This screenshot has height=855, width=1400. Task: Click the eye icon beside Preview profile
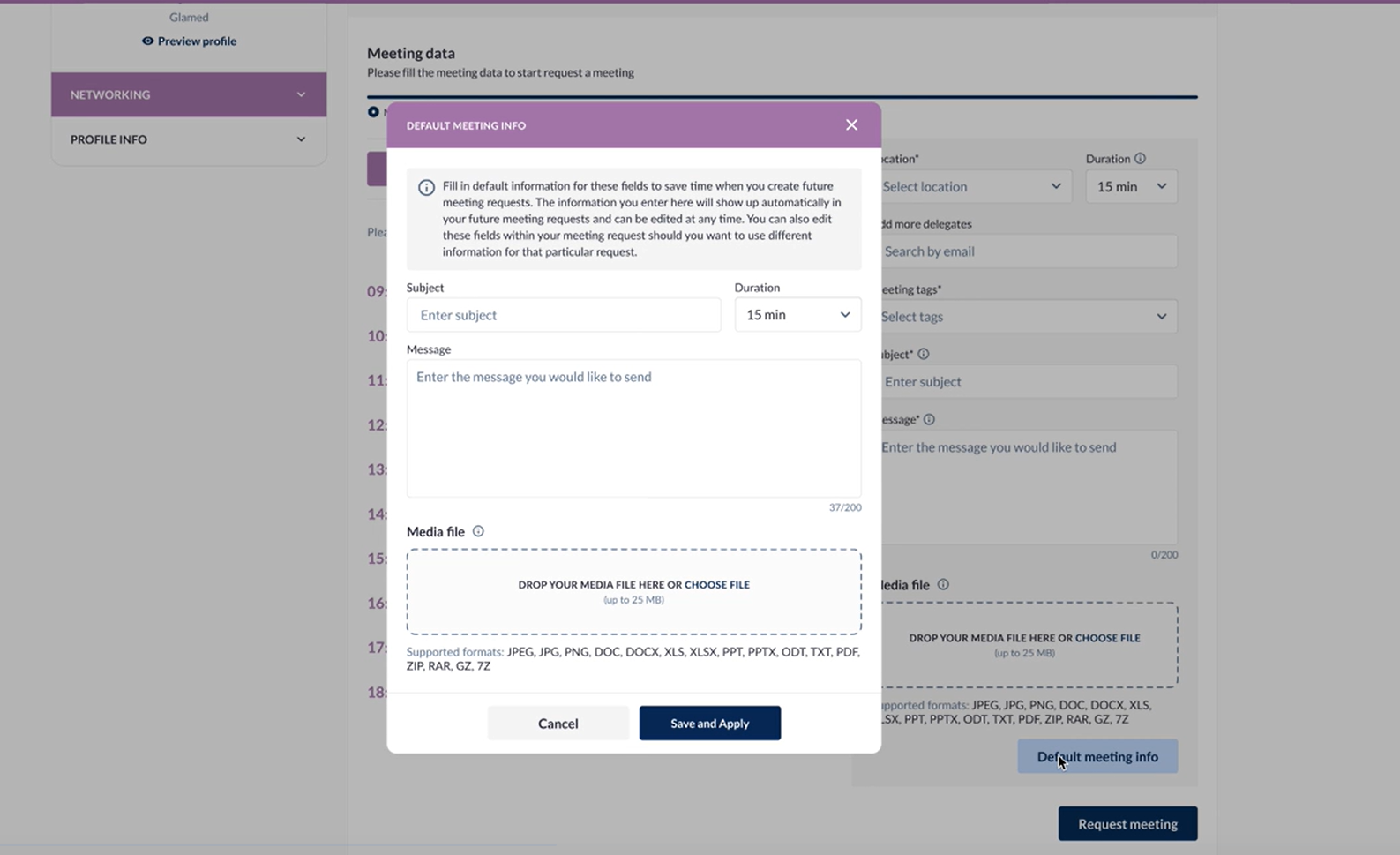[x=147, y=41]
